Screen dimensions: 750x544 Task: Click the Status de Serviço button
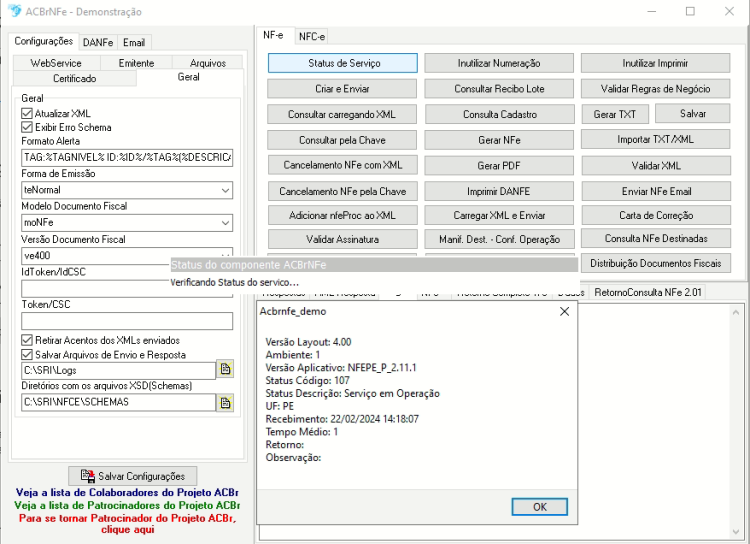(342, 63)
